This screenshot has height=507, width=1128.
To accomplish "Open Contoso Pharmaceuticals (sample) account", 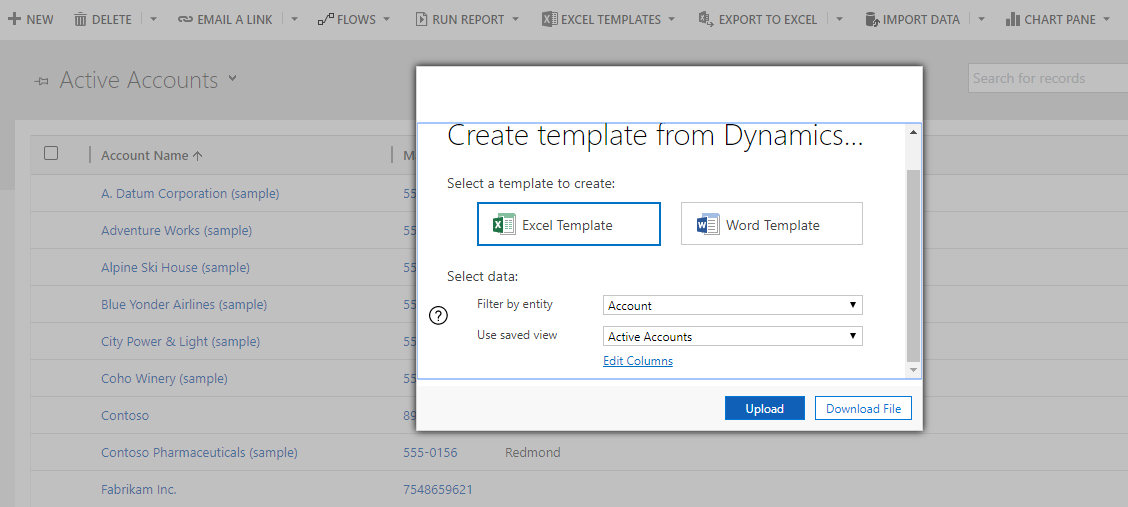I will 199,452.
